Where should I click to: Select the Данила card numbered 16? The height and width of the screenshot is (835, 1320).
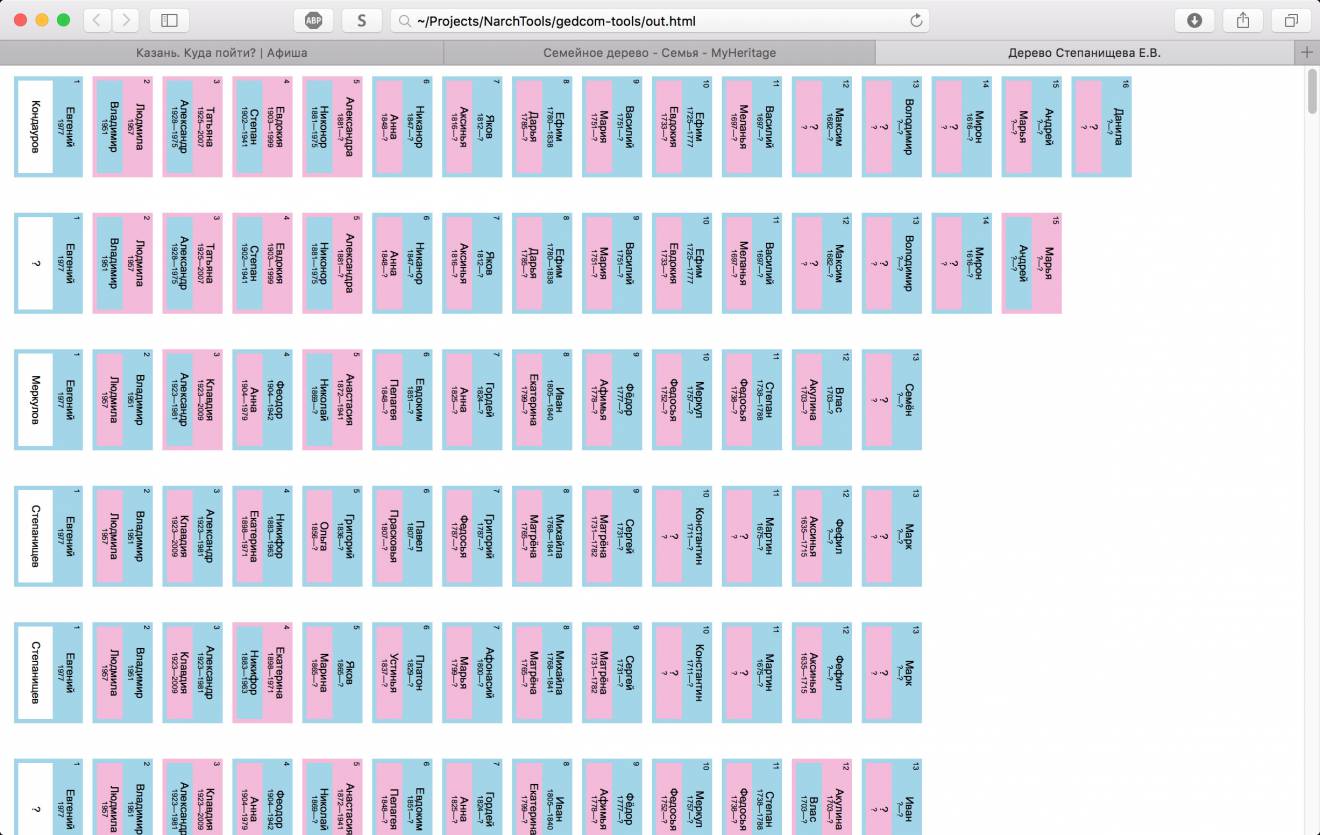click(x=1102, y=128)
